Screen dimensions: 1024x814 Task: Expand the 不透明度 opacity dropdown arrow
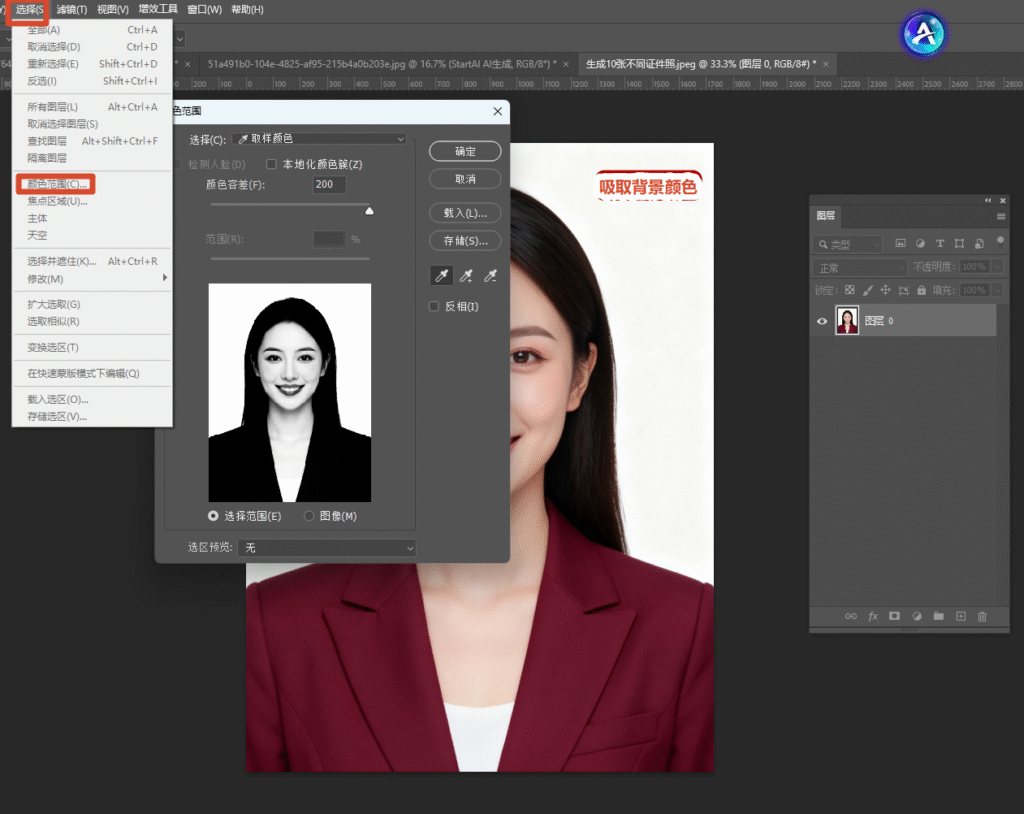(997, 267)
